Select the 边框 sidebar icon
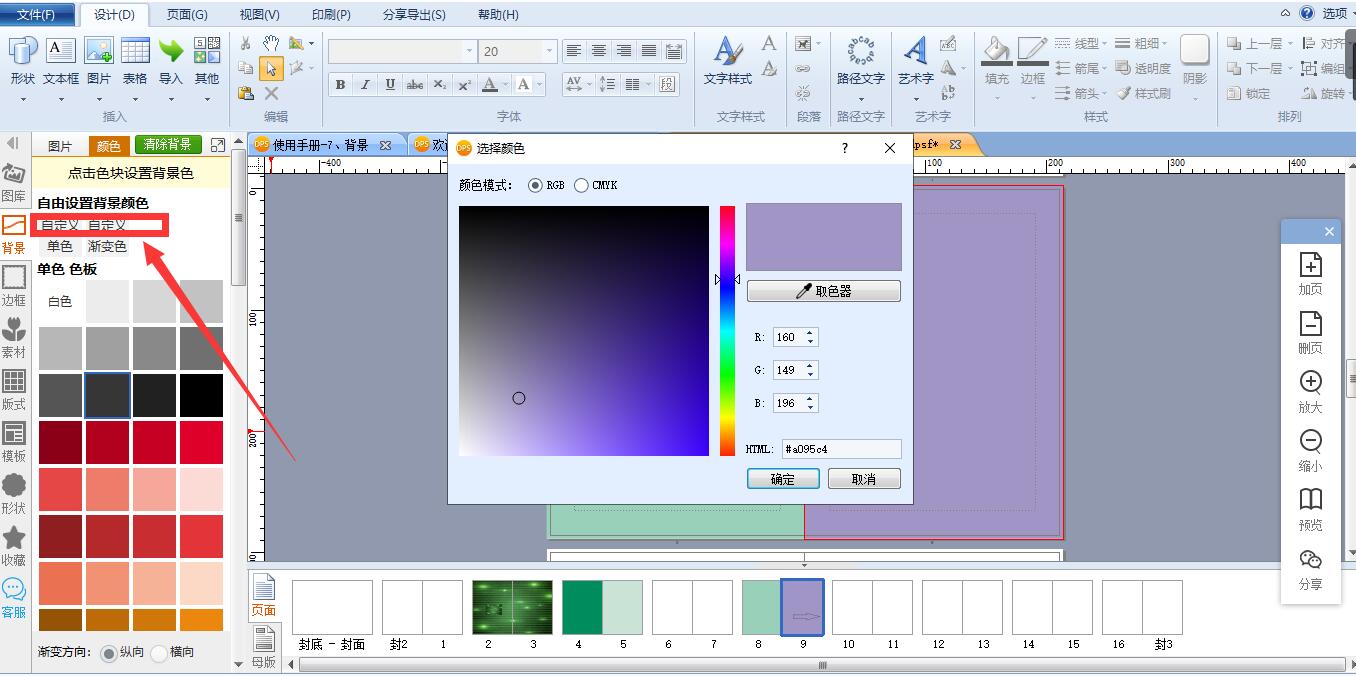 (x=14, y=286)
